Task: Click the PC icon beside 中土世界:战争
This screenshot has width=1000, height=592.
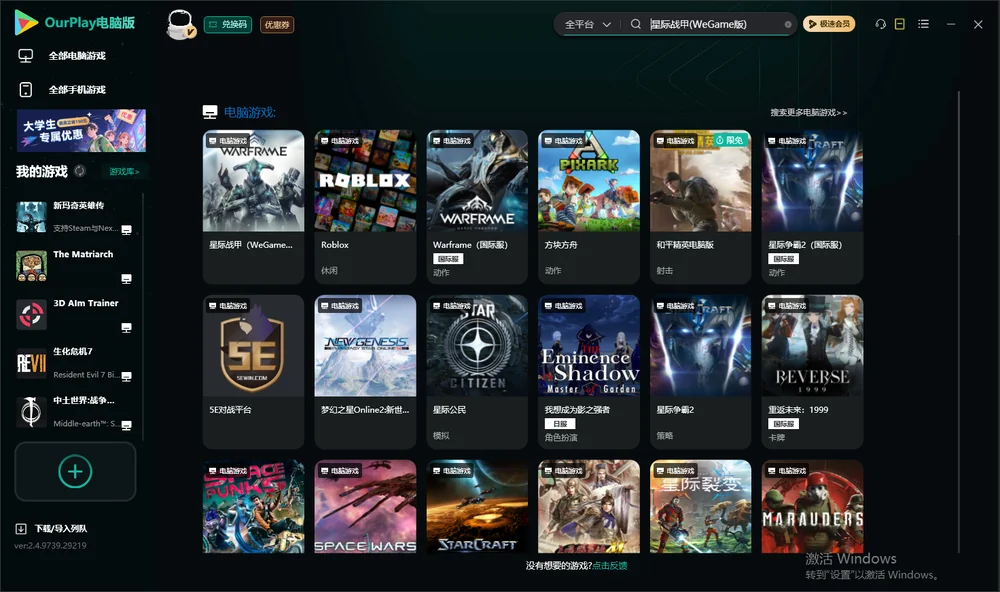Action: tap(126, 426)
